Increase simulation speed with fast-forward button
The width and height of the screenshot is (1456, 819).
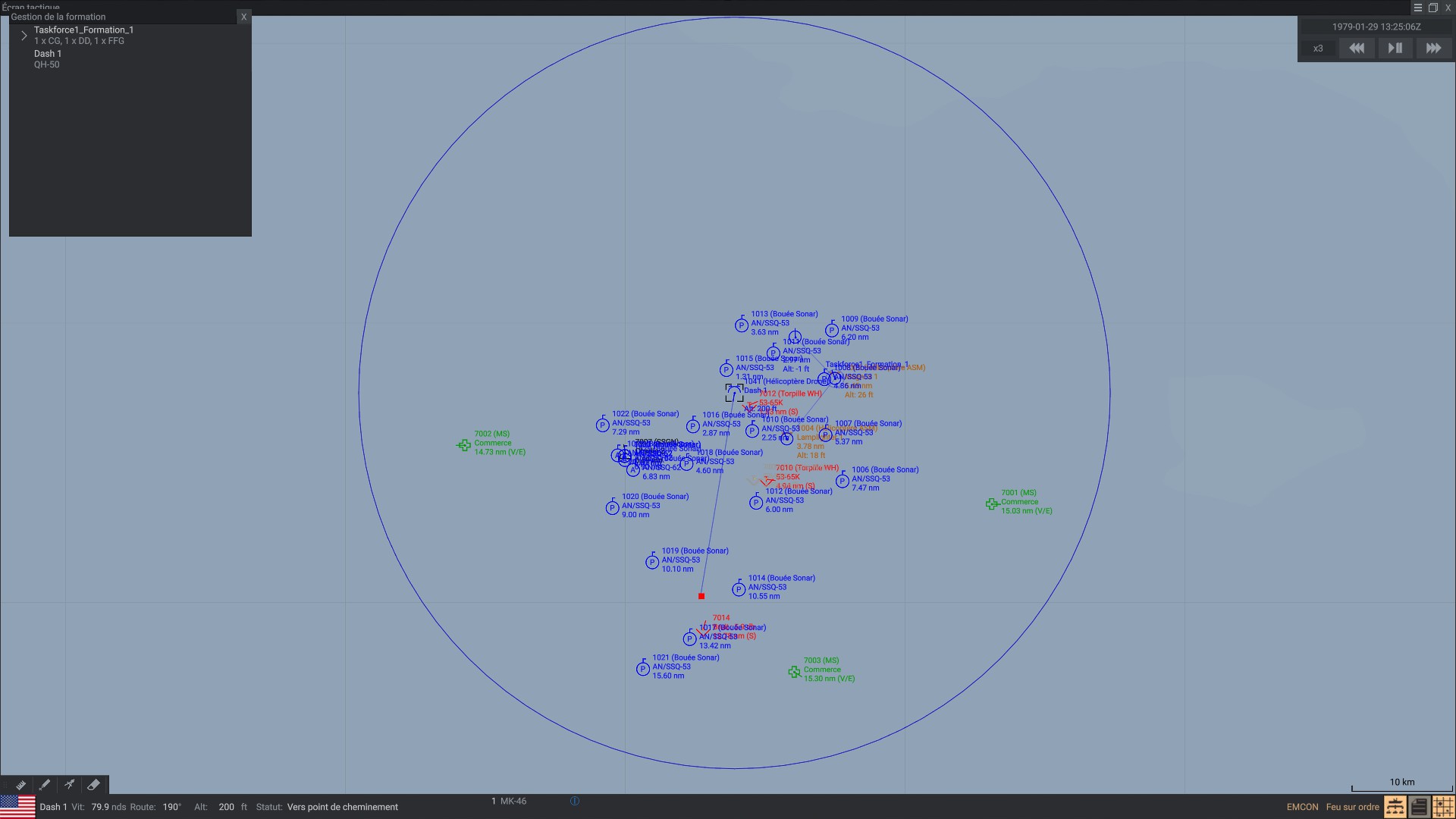pyautogui.click(x=1433, y=48)
